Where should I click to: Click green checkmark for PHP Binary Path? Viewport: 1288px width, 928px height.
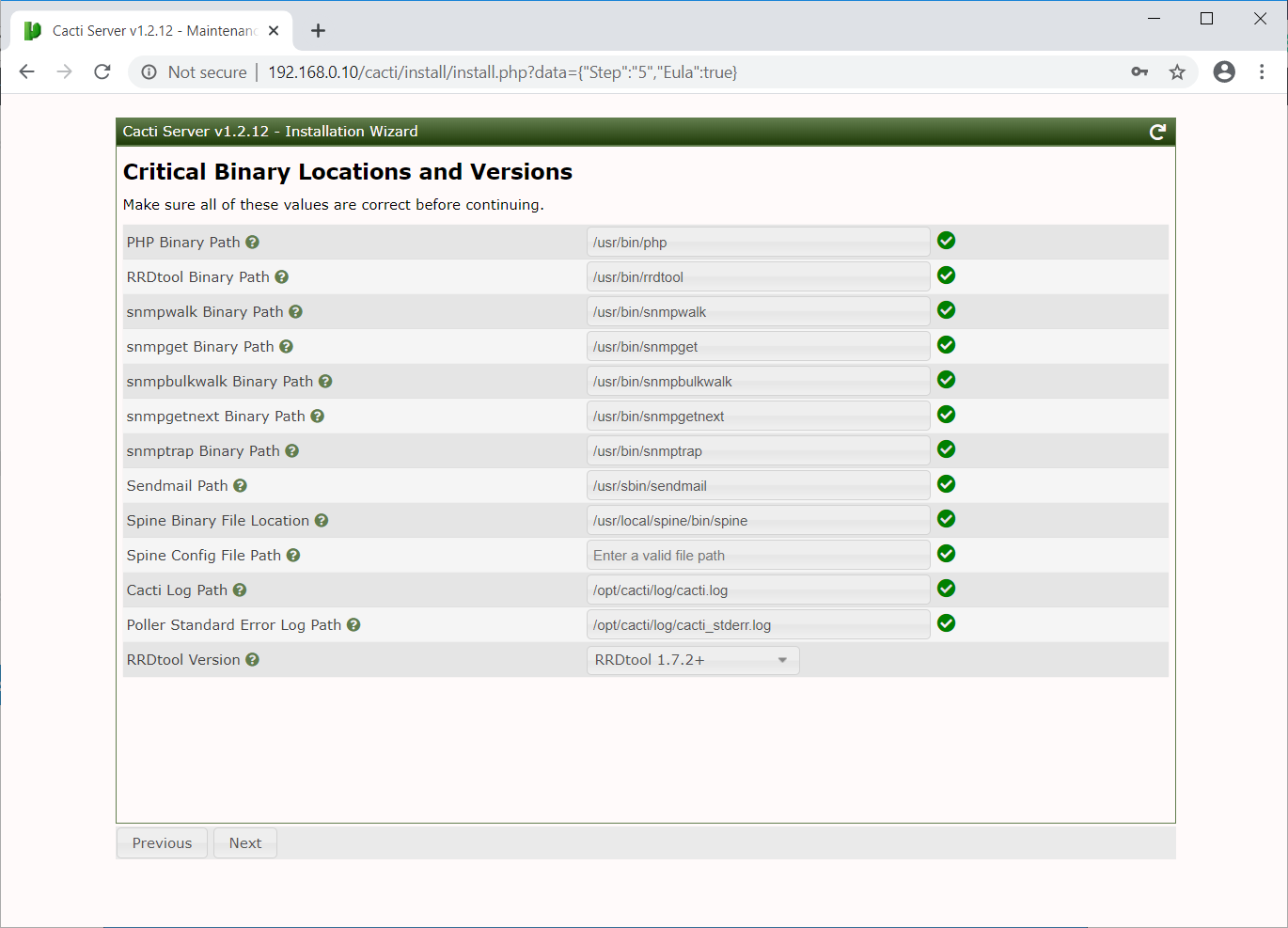tap(947, 241)
